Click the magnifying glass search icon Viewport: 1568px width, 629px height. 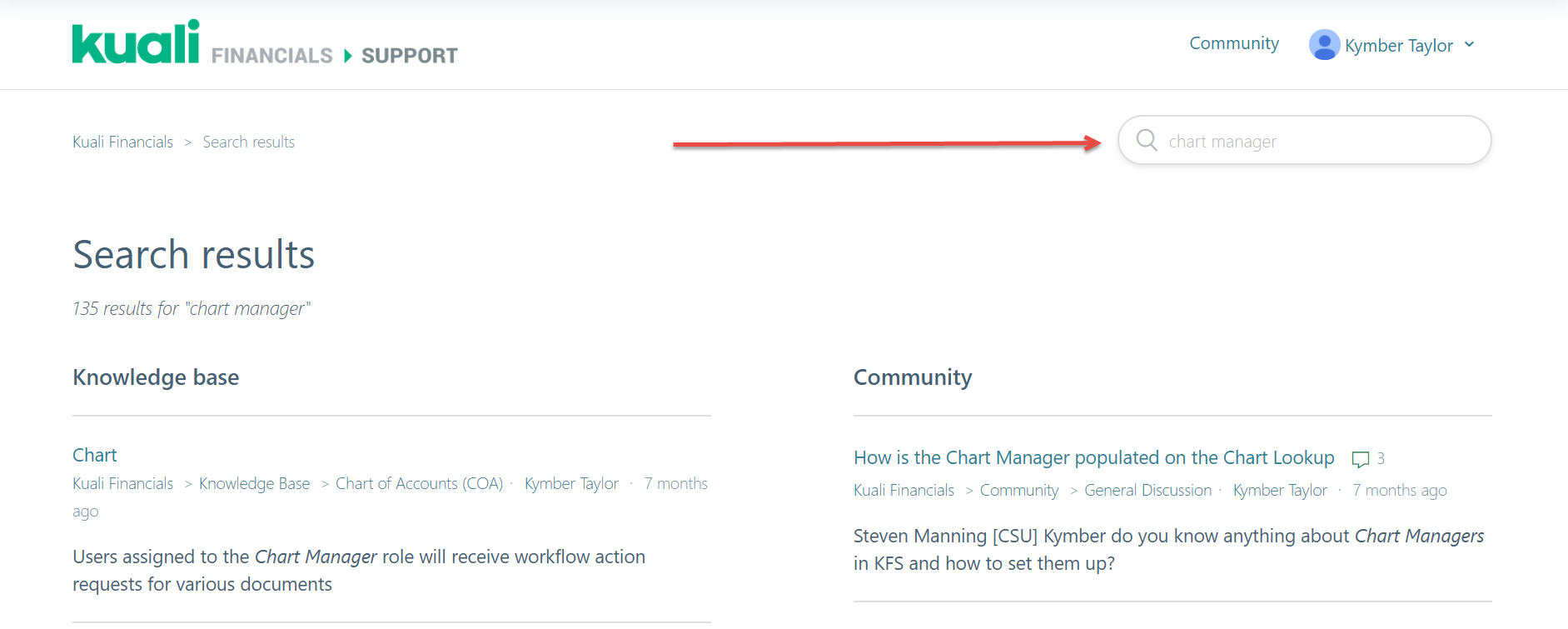point(1147,140)
